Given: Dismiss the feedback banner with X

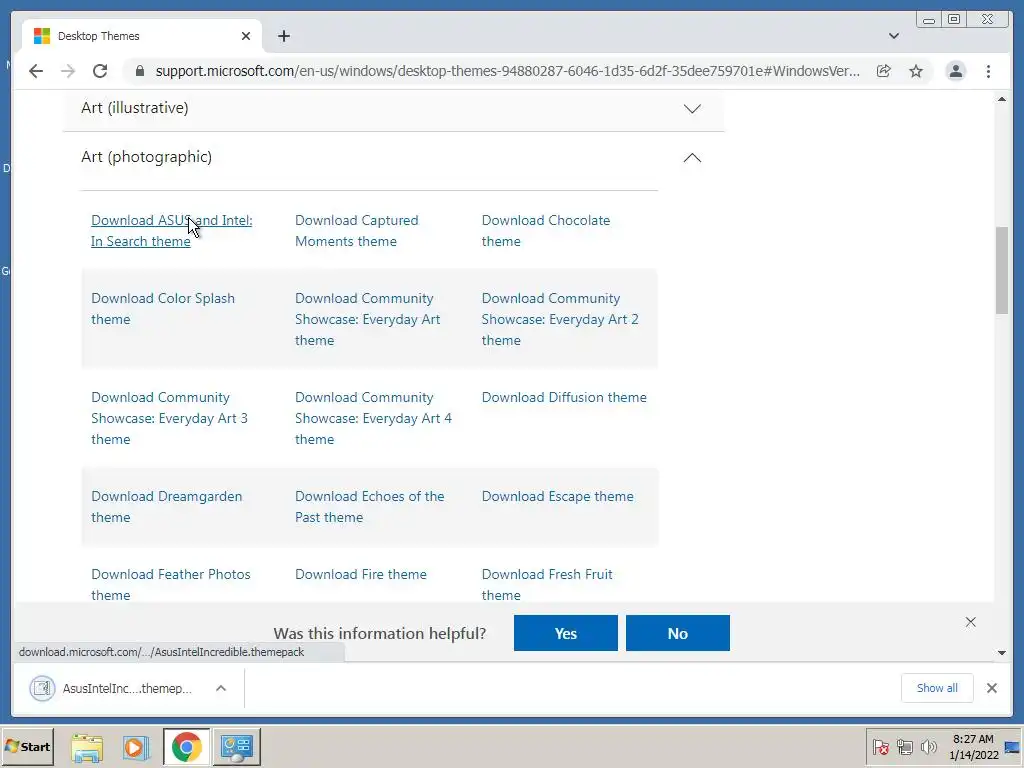Looking at the screenshot, I should [970, 622].
